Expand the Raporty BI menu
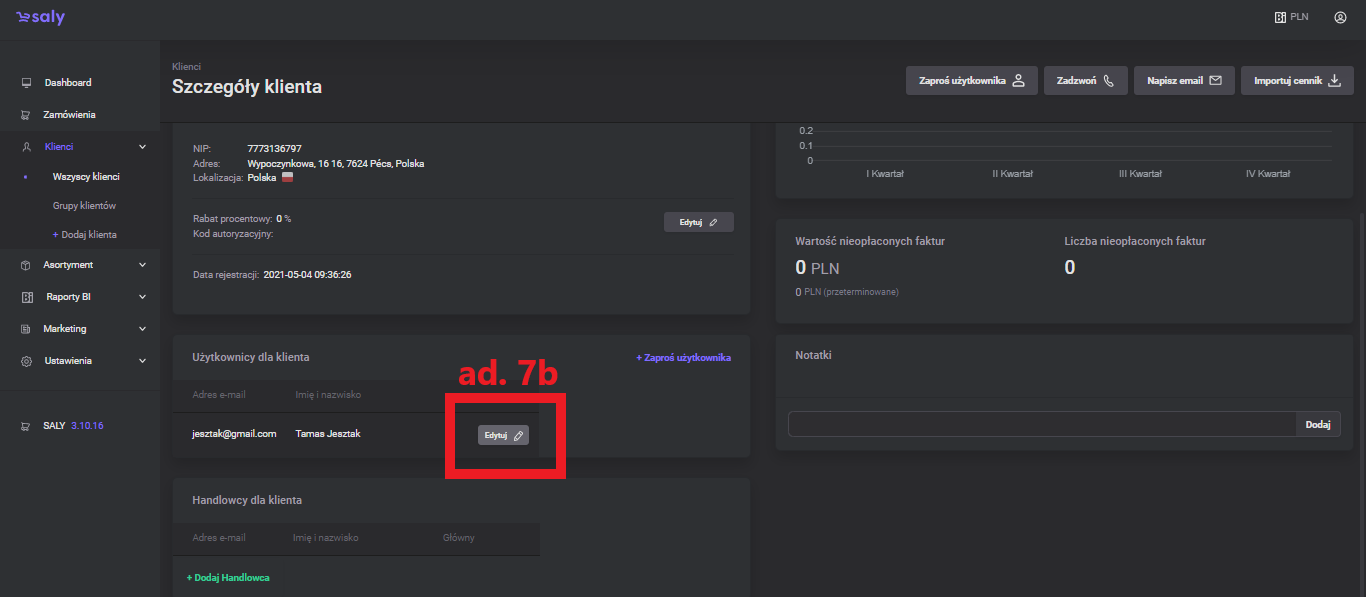1366x597 pixels. 142,297
